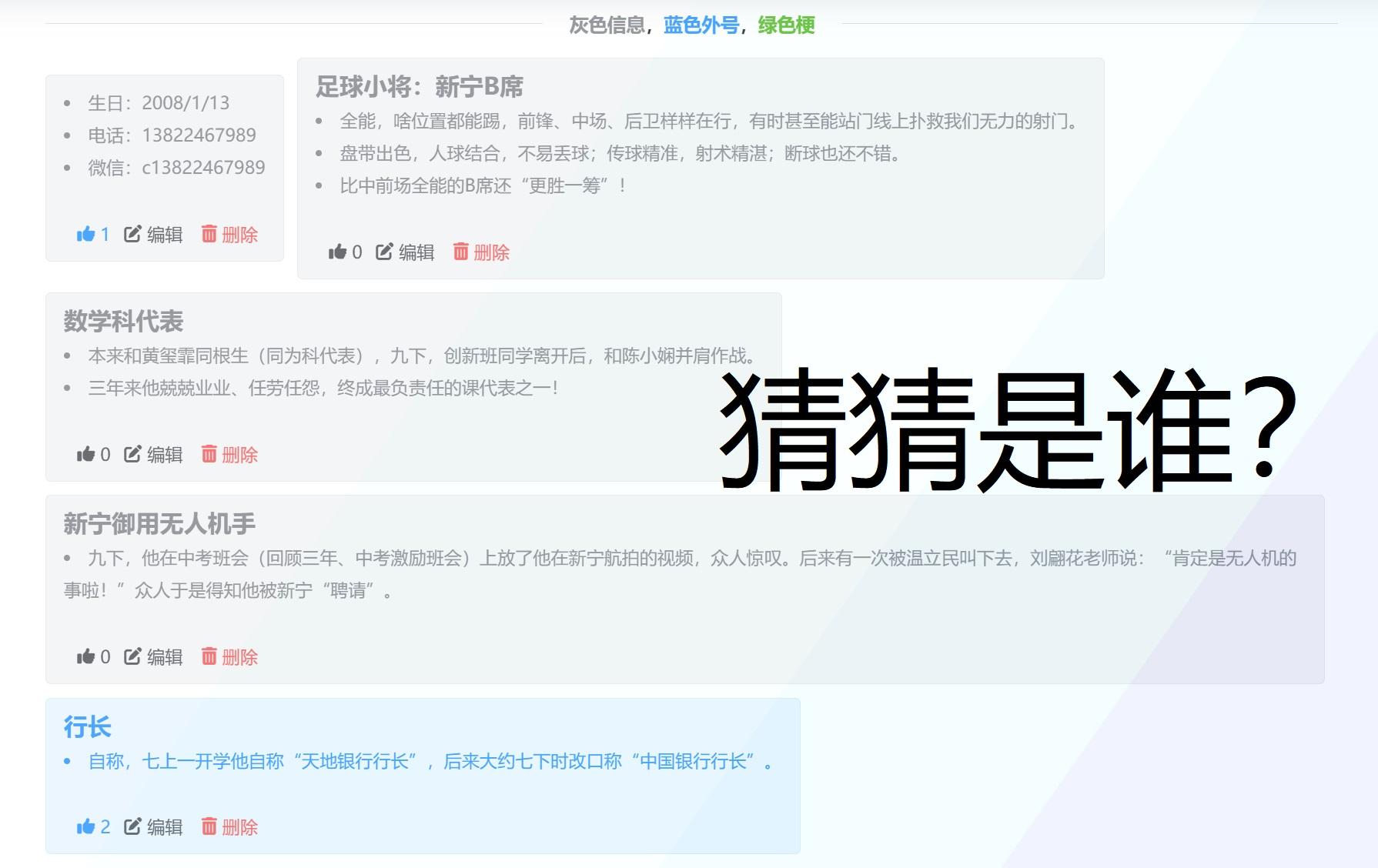Click edit pencil icon on birthday info card
Viewport: 1378px width, 868px height.
(x=132, y=234)
